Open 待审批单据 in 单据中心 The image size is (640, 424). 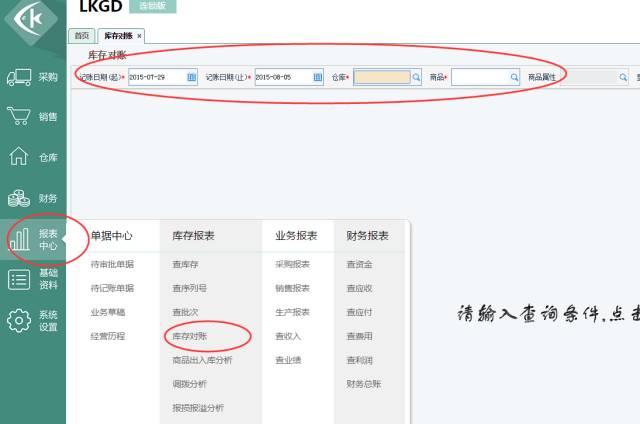[112, 264]
